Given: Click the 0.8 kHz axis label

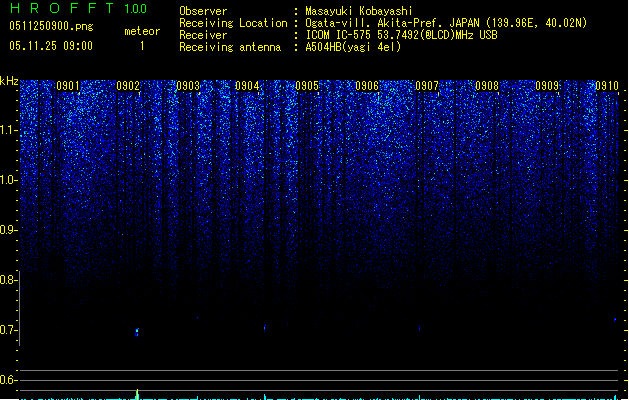Looking at the screenshot, I should coord(8,280).
